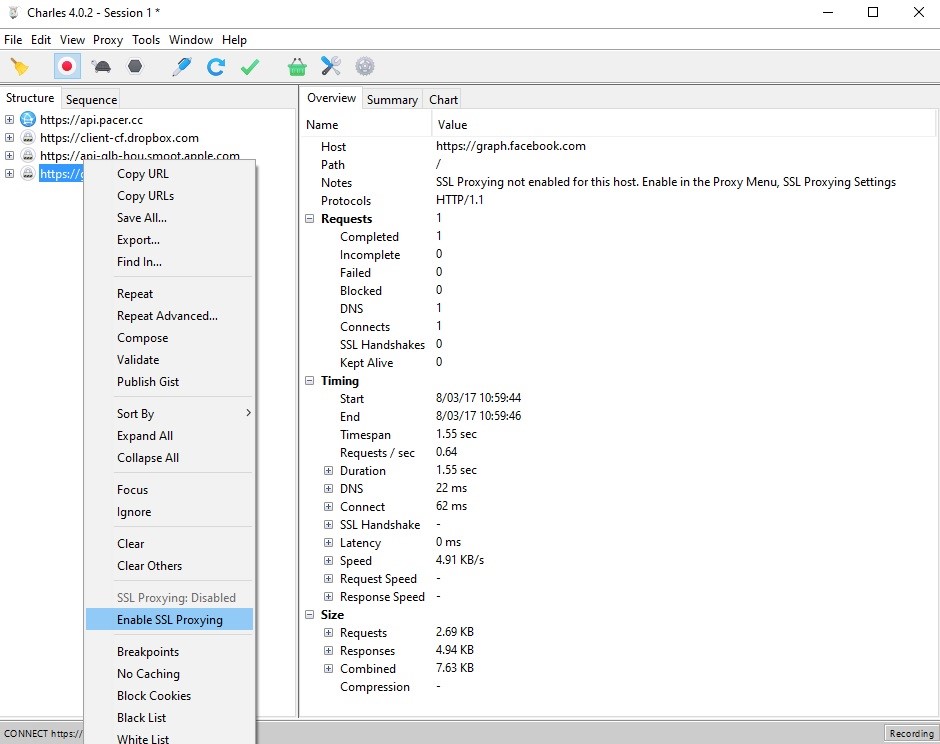The height and width of the screenshot is (744, 940).
Task: Open the Proxy menu
Action: tap(108, 40)
